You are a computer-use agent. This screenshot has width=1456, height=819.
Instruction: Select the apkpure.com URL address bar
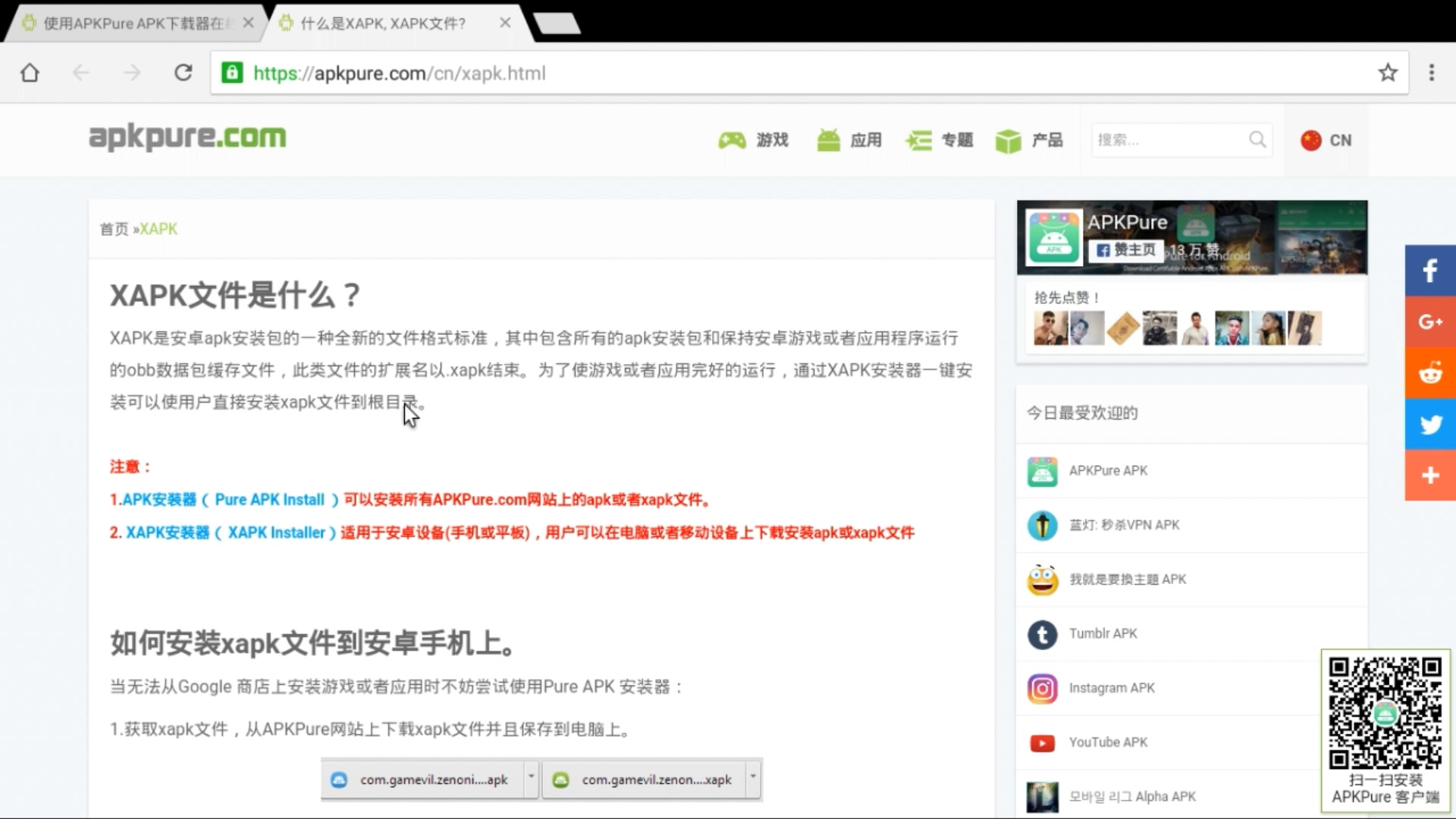click(809, 73)
